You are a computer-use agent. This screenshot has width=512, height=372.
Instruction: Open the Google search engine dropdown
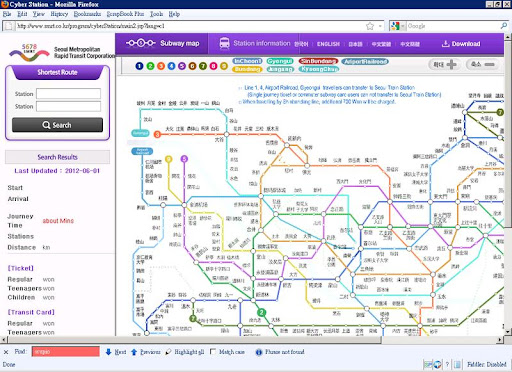click(x=398, y=26)
